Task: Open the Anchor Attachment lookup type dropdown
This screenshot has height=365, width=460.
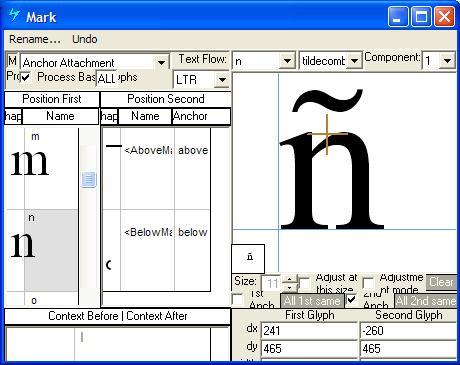Action: [161, 63]
